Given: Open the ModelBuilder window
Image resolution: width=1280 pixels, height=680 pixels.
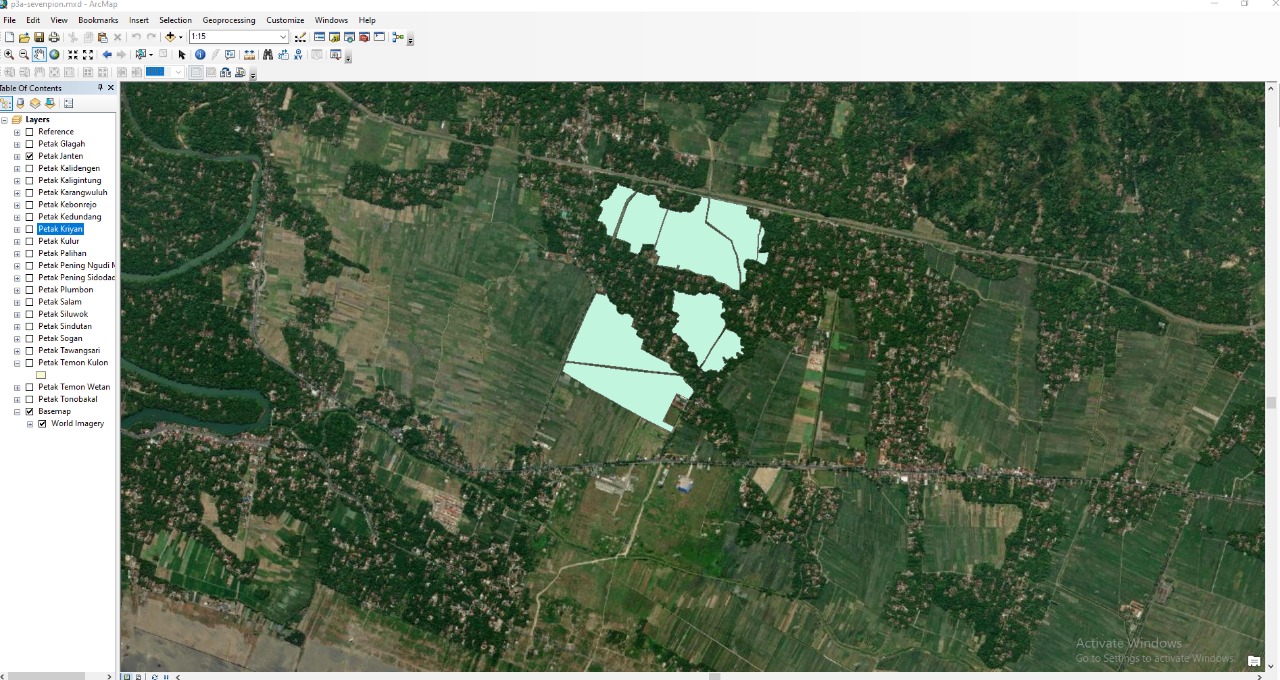Looking at the screenshot, I should (x=398, y=37).
